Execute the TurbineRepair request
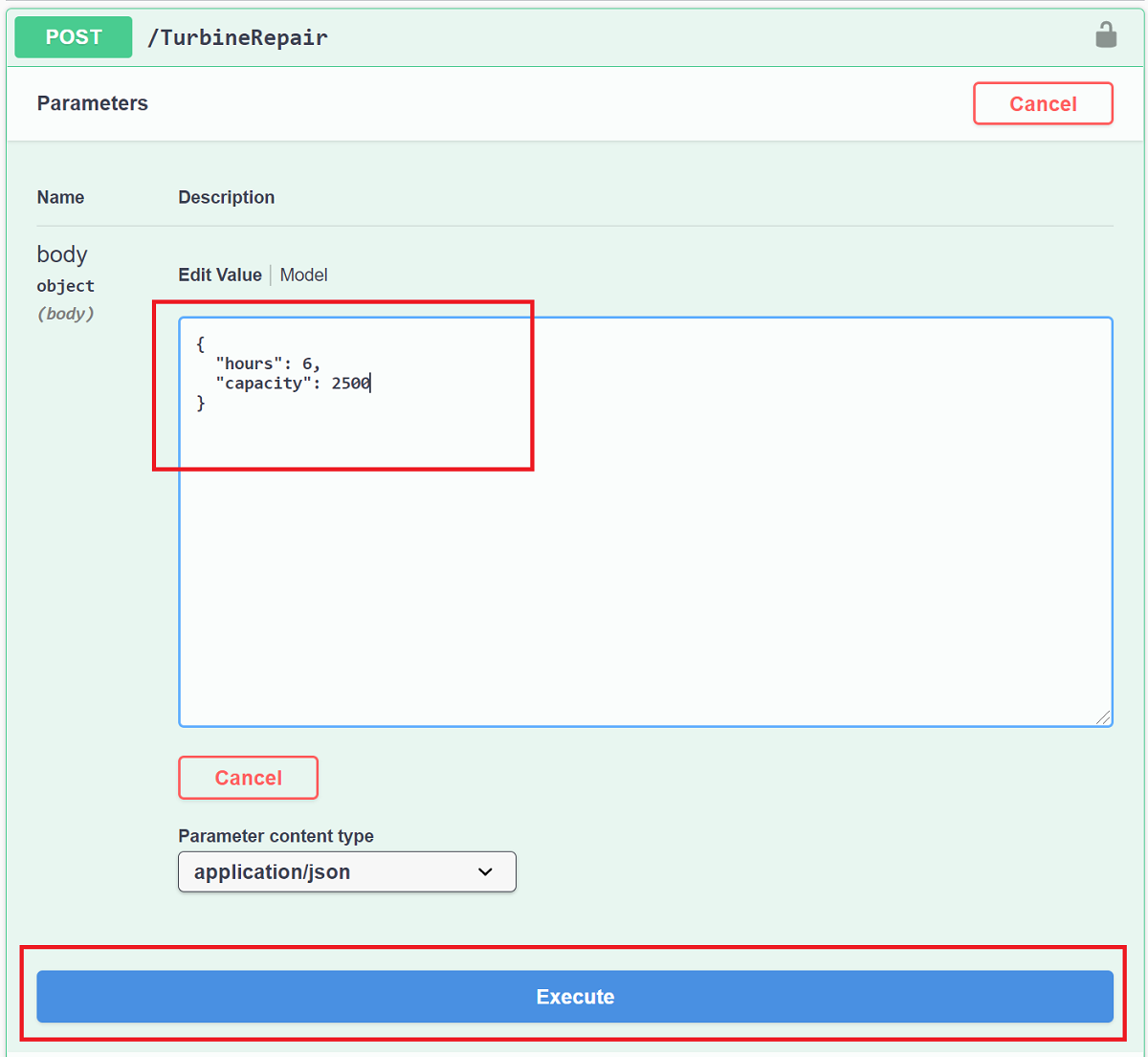The width and height of the screenshot is (1148, 1057). point(575,997)
